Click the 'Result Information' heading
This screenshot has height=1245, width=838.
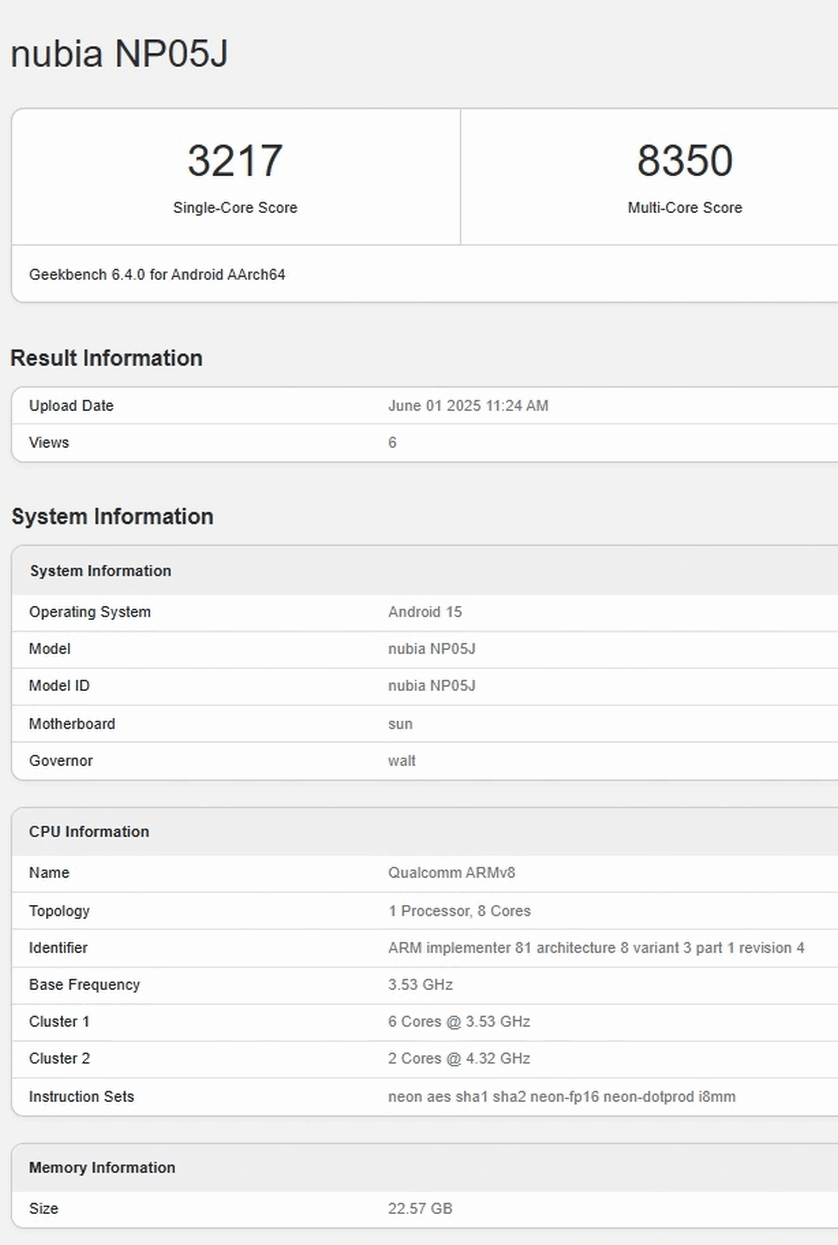point(106,358)
